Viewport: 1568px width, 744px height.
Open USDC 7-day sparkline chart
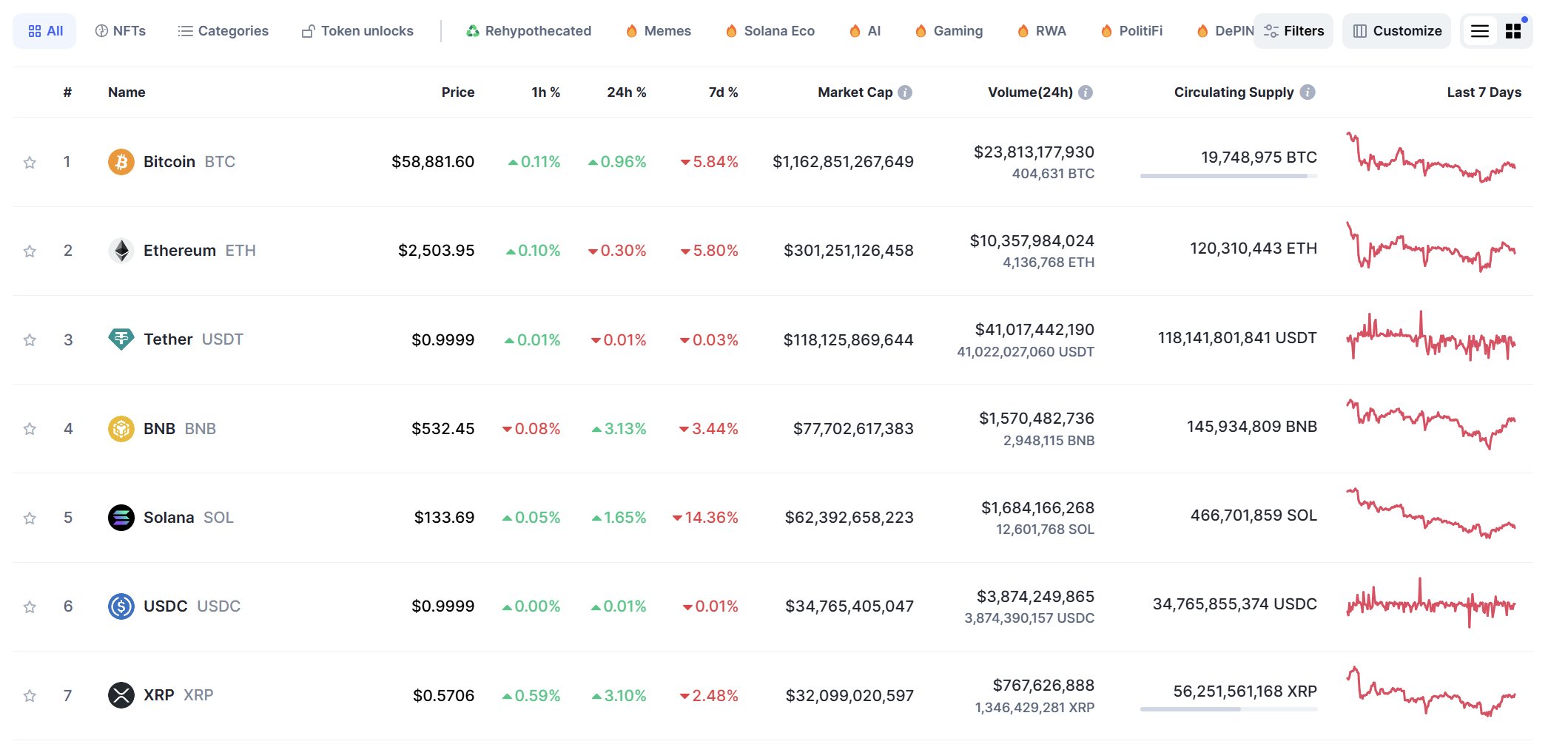pos(1431,603)
